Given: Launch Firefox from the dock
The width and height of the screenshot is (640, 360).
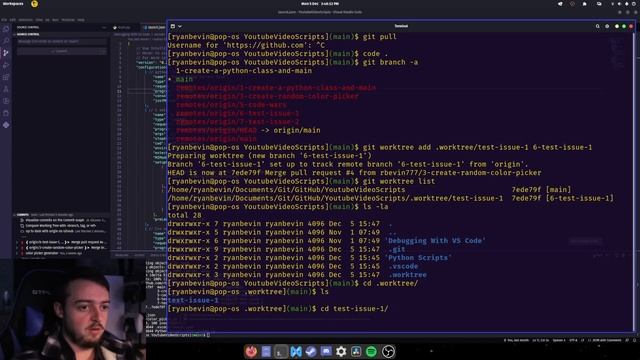Looking at the screenshot, I should click(251, 351).
